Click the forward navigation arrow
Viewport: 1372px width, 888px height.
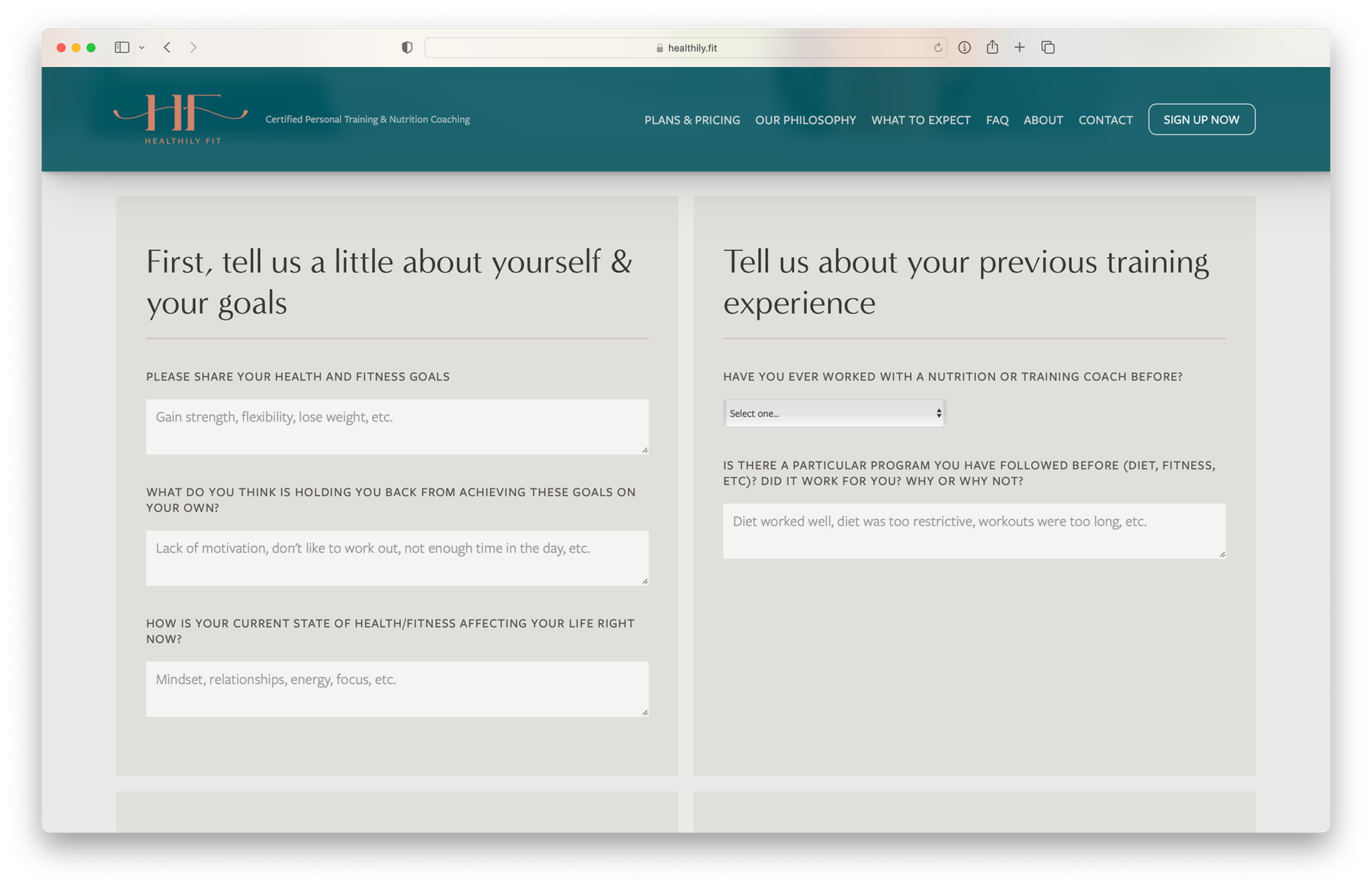pos(193,47)
